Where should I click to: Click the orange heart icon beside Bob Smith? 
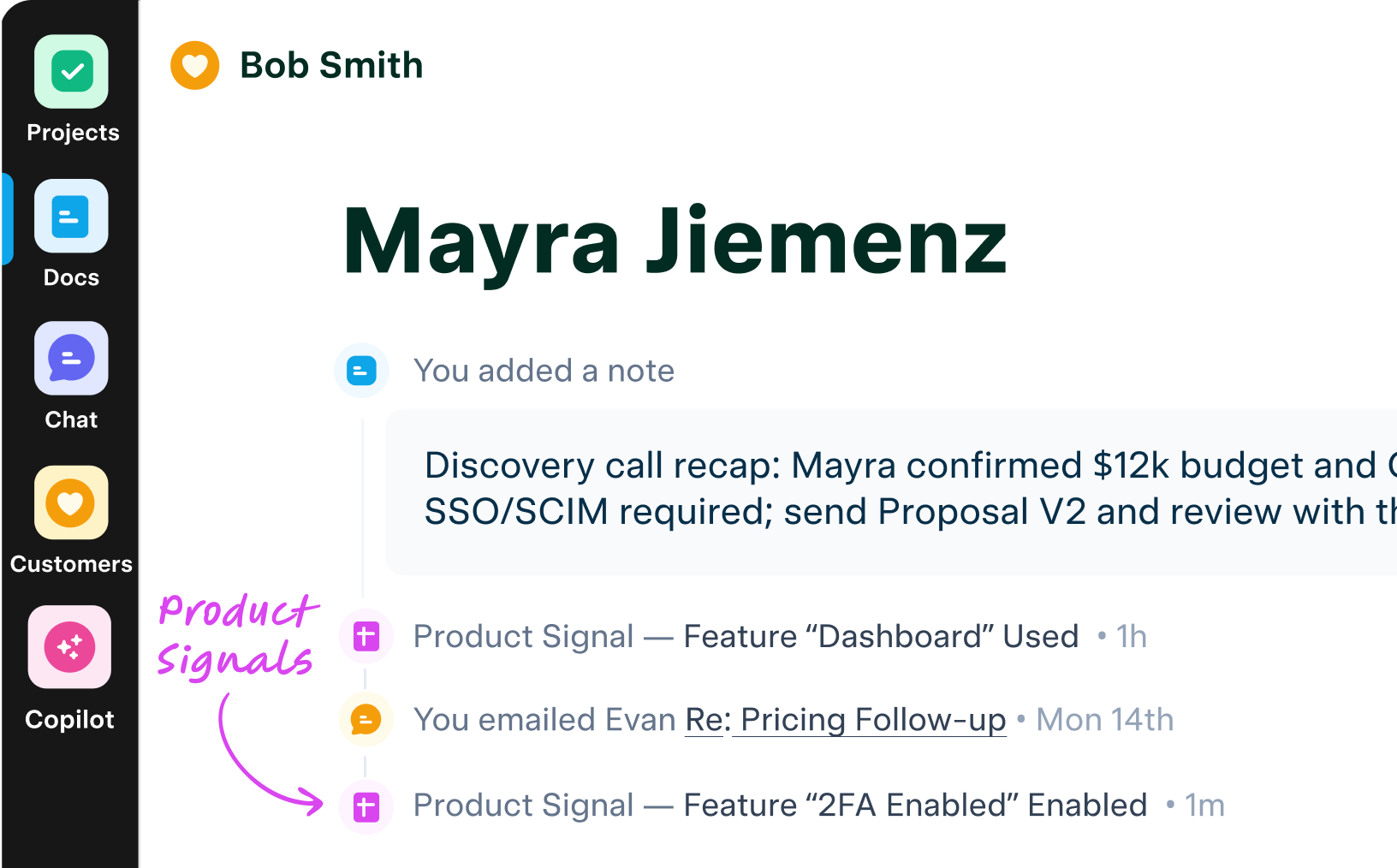click(x=195, y=66)
